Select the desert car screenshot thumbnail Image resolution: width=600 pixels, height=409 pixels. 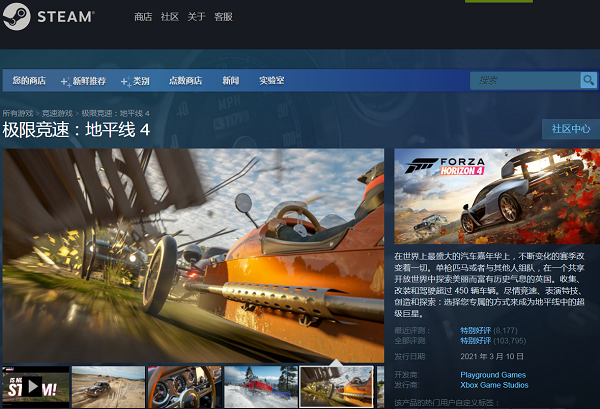109,387
